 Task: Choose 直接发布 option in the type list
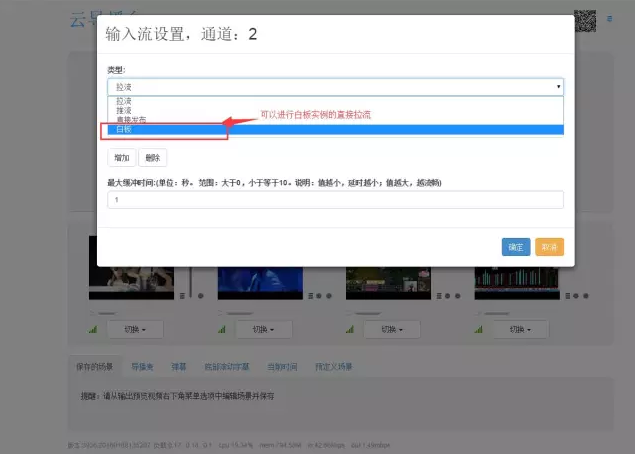335,119
